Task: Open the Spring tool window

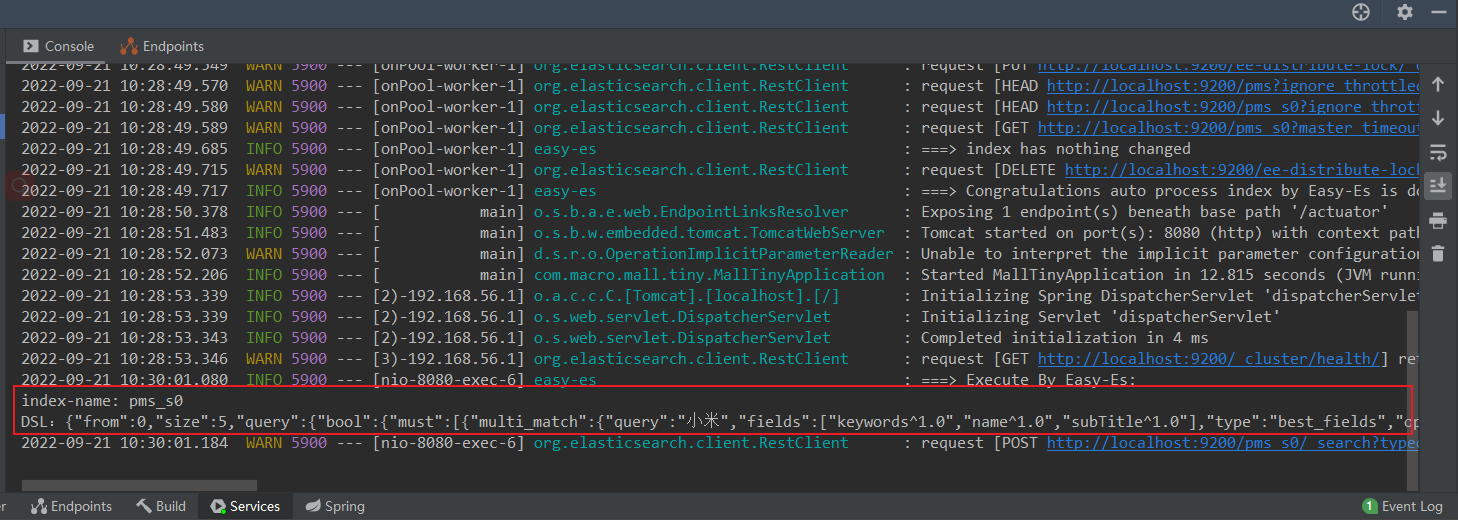Action: pos(335,506)
